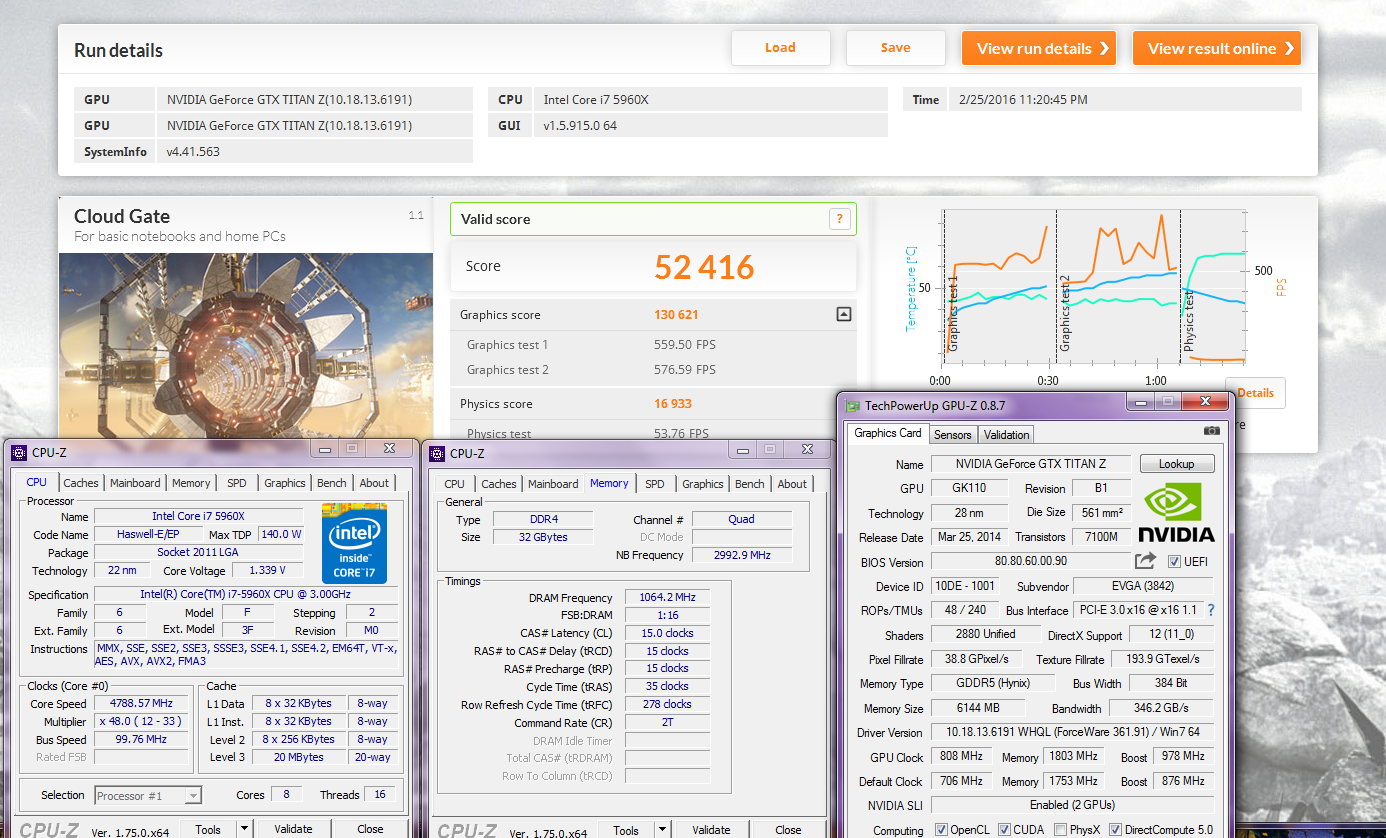1386x838 pixels.
Task: Minimize the TechPowerUp GPU-Z window
Action: tap(1139, 401)
